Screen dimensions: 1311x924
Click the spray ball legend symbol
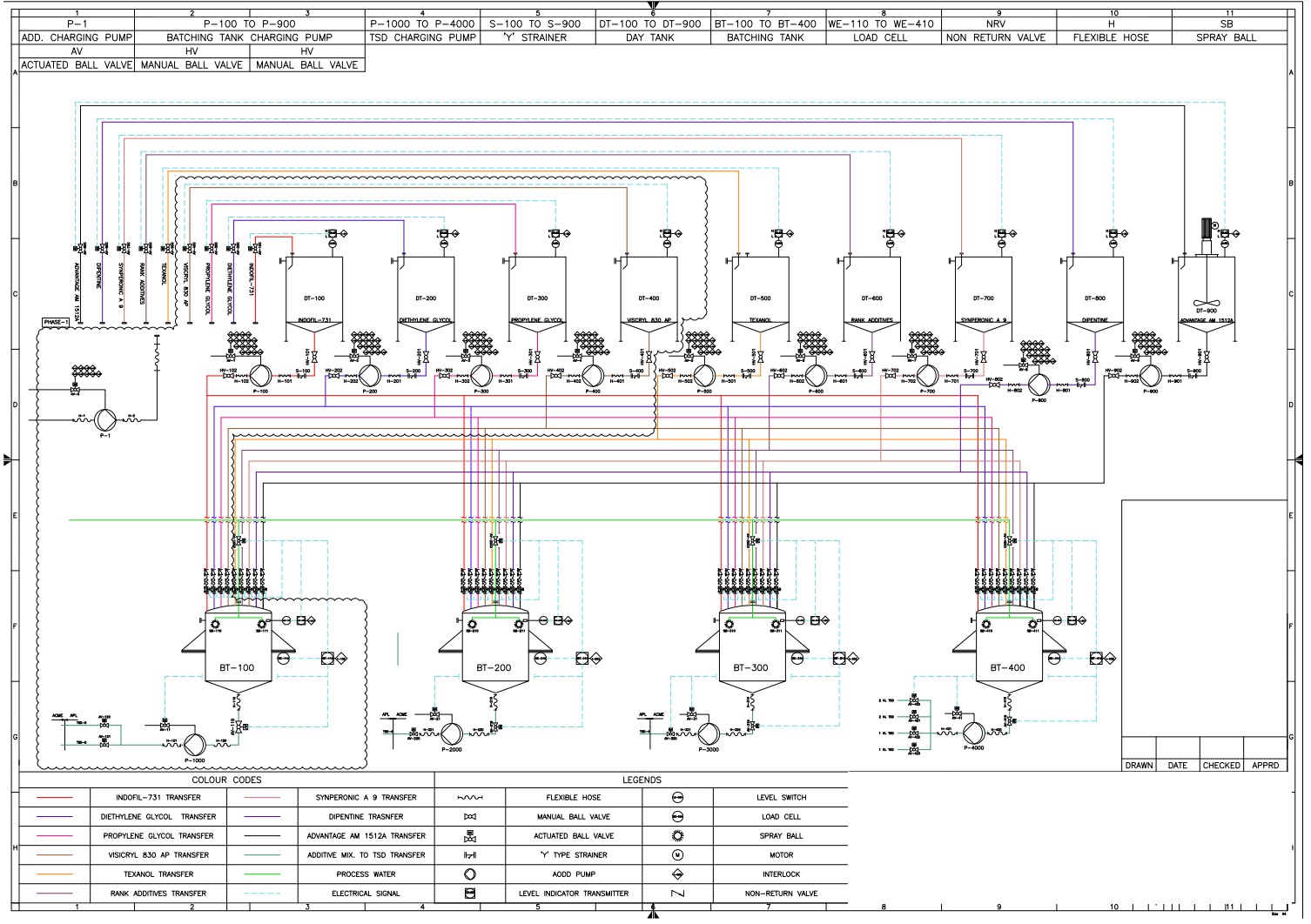[678, 836]
